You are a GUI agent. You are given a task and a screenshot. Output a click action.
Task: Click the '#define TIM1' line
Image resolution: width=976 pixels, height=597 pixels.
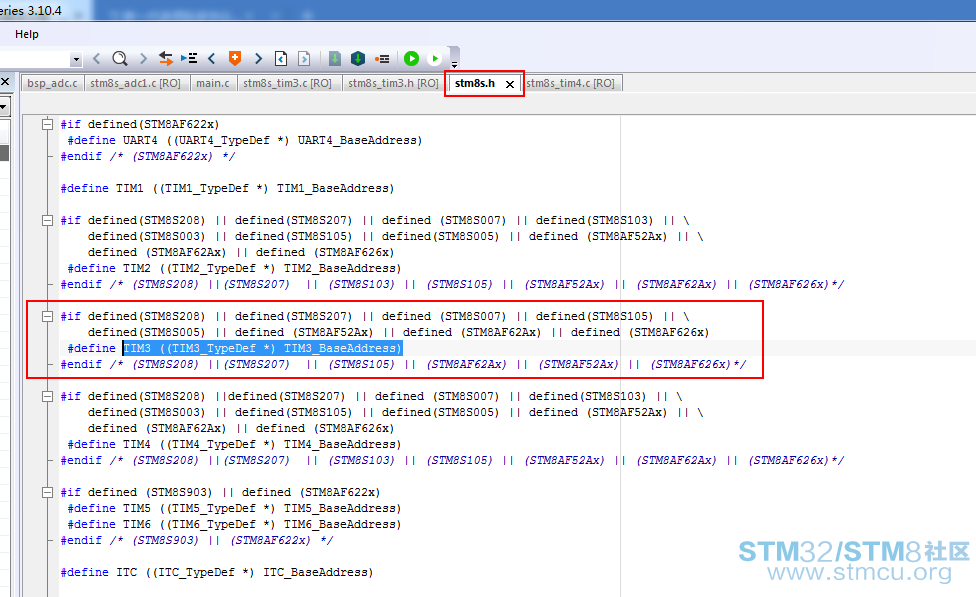click(227, 189)
